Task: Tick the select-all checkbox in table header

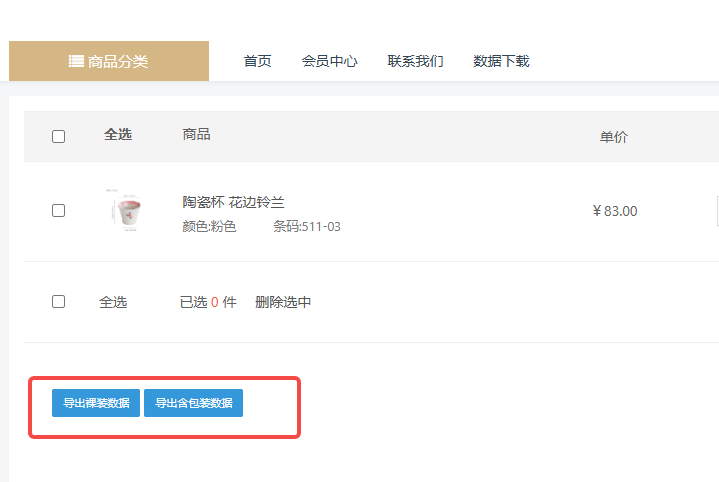Action: click(58, 136)
